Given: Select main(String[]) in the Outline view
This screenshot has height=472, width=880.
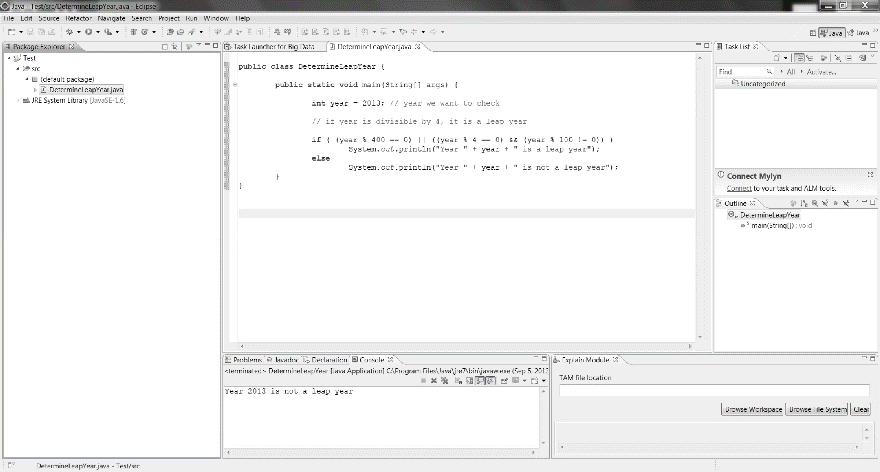Looking at the screenshot, I should pos(781,226).
